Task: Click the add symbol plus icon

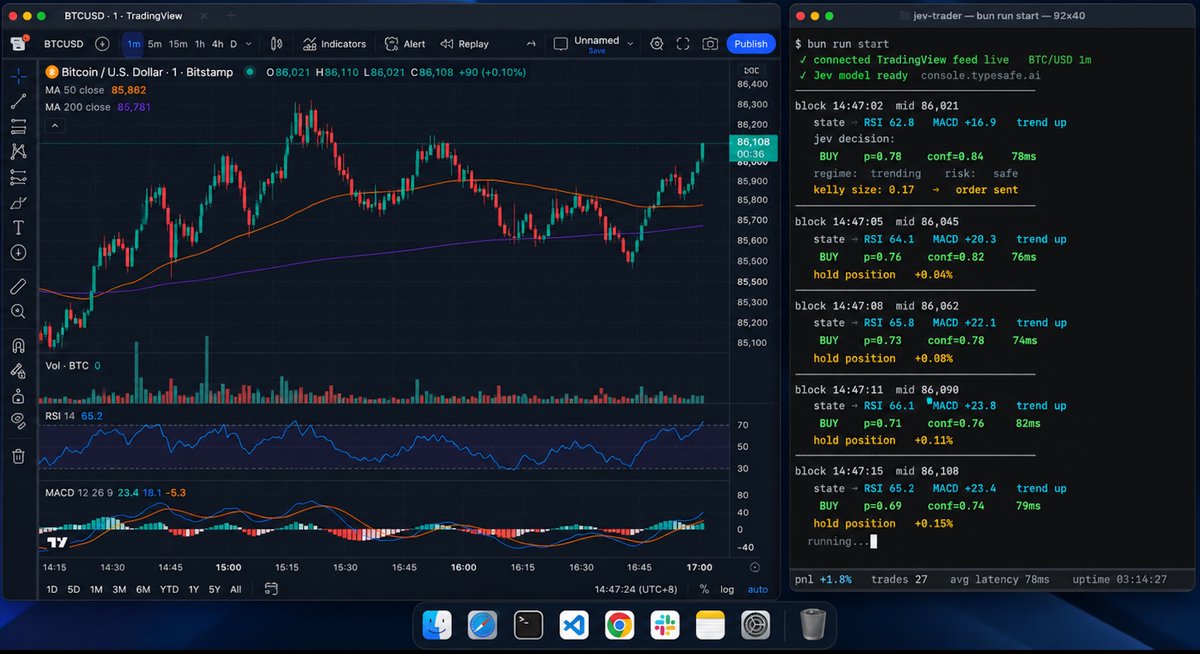Action: [x=102, y=44]
